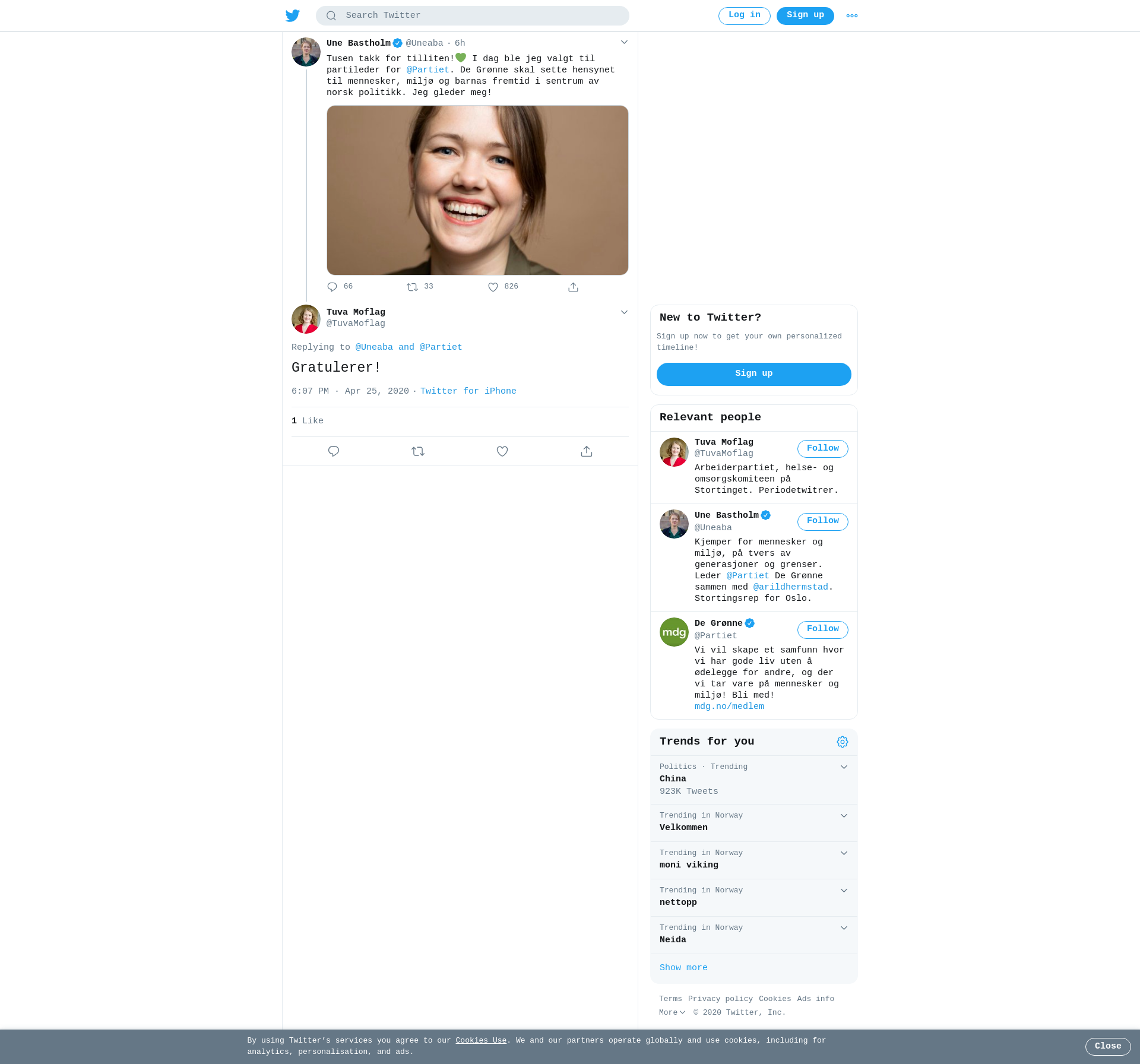1140x1064 pixels.
Task: Share Une Bastholm's tweet
Action: point(573,287)
